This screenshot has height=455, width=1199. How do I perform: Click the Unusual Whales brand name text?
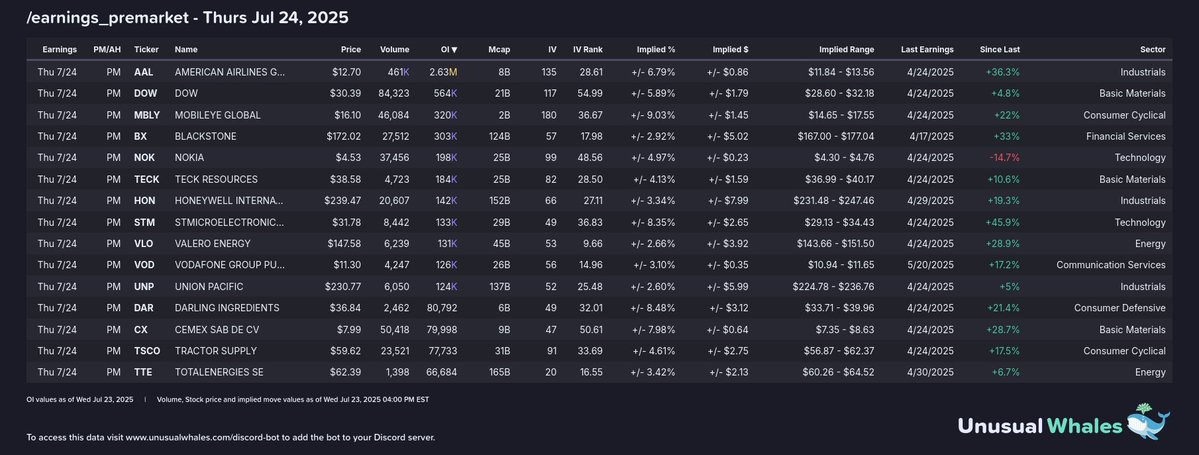1040,425
